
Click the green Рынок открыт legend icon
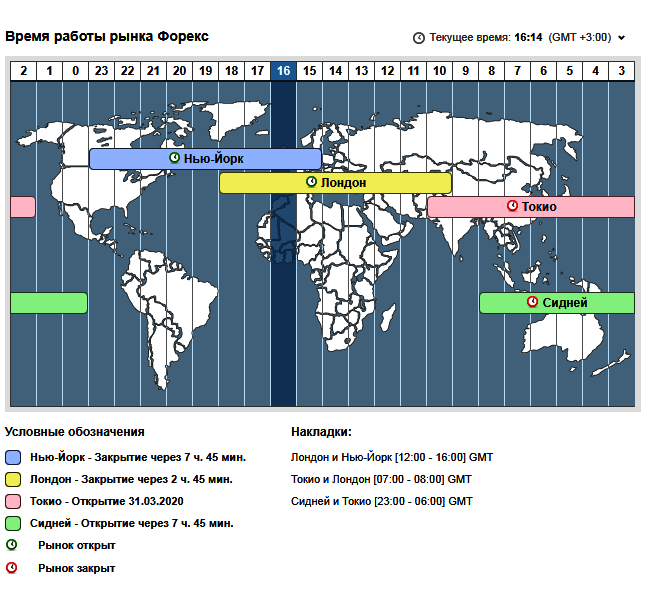click(x=12, y=545)
